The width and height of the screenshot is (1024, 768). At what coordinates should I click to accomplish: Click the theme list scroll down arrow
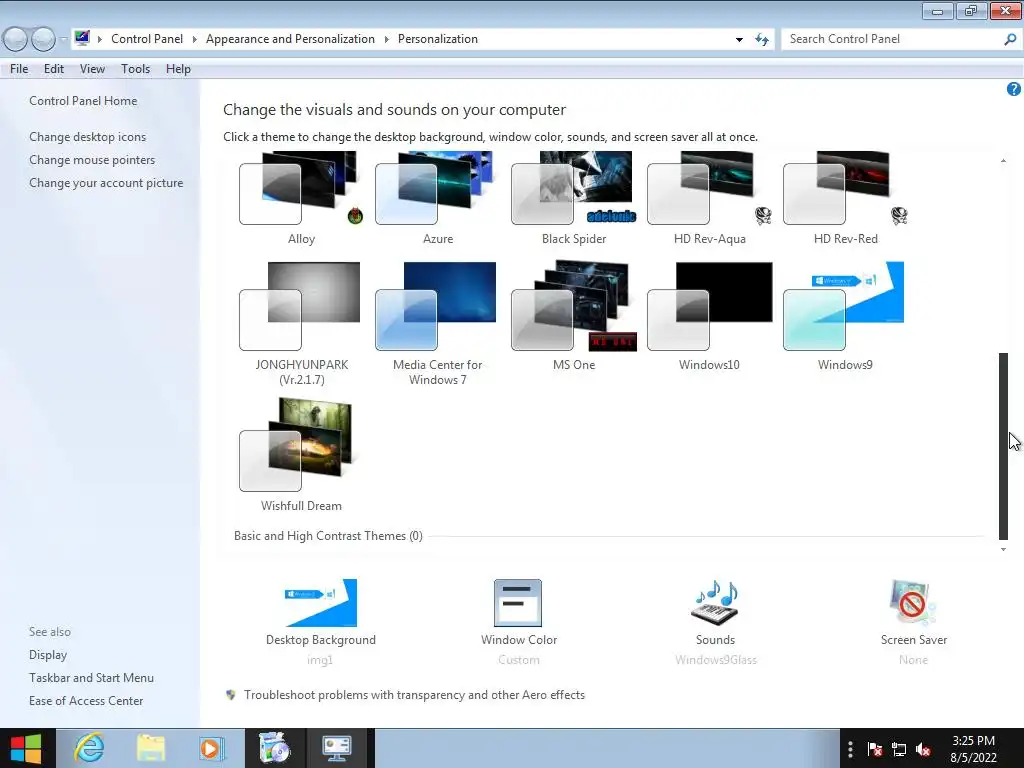[x=1003, y=549]
